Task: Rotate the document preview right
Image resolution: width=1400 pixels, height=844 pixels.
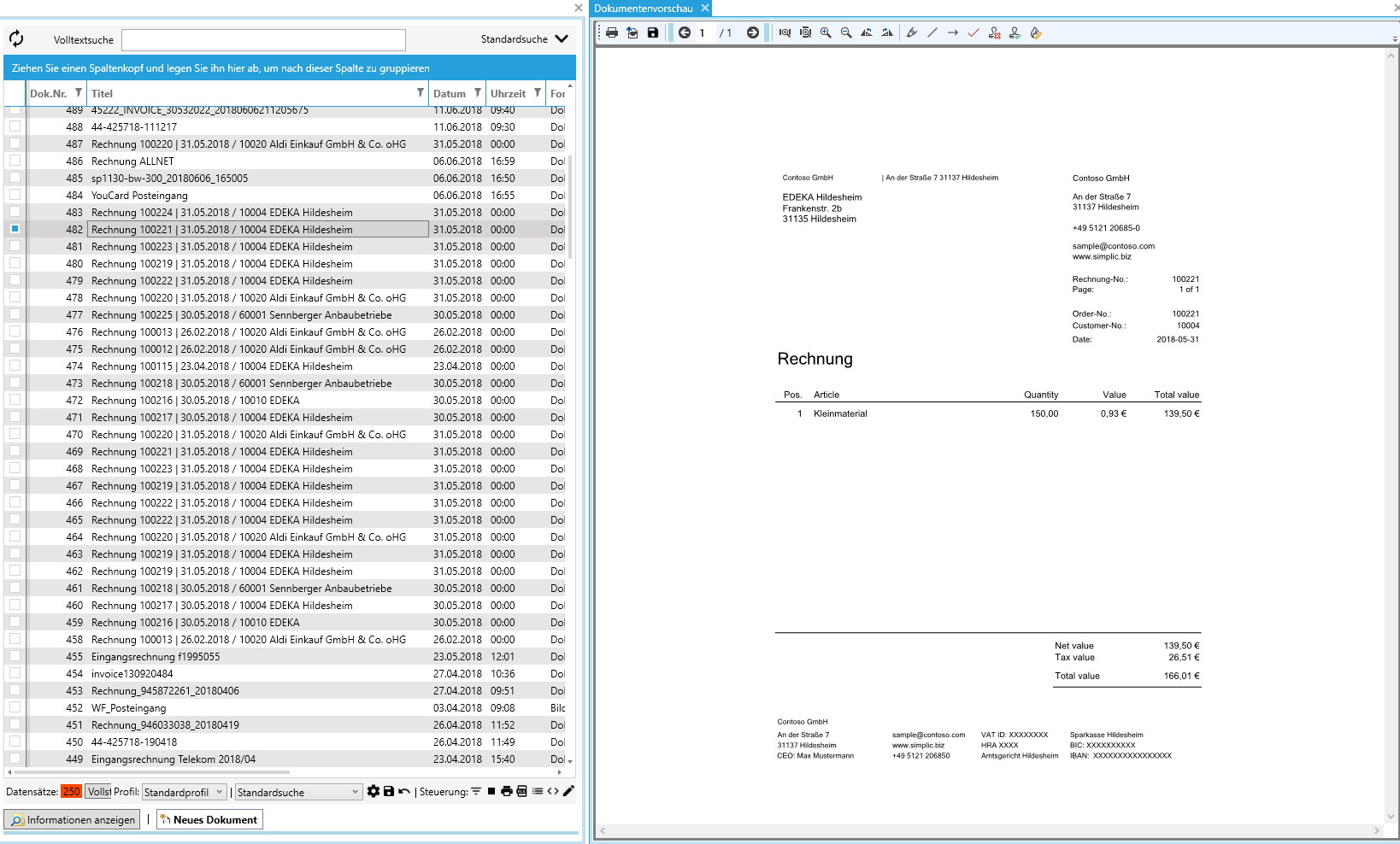Action: [887, 32]
